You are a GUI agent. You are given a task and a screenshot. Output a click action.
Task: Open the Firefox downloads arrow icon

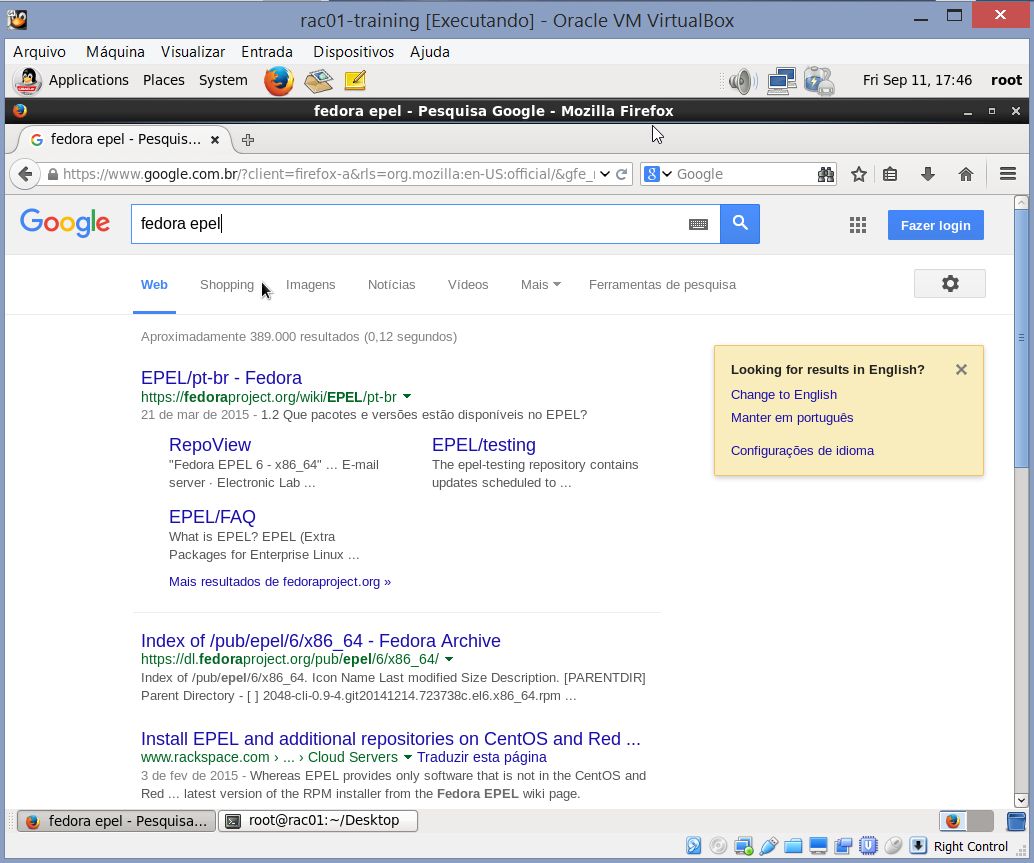click(x=928, y=174)
